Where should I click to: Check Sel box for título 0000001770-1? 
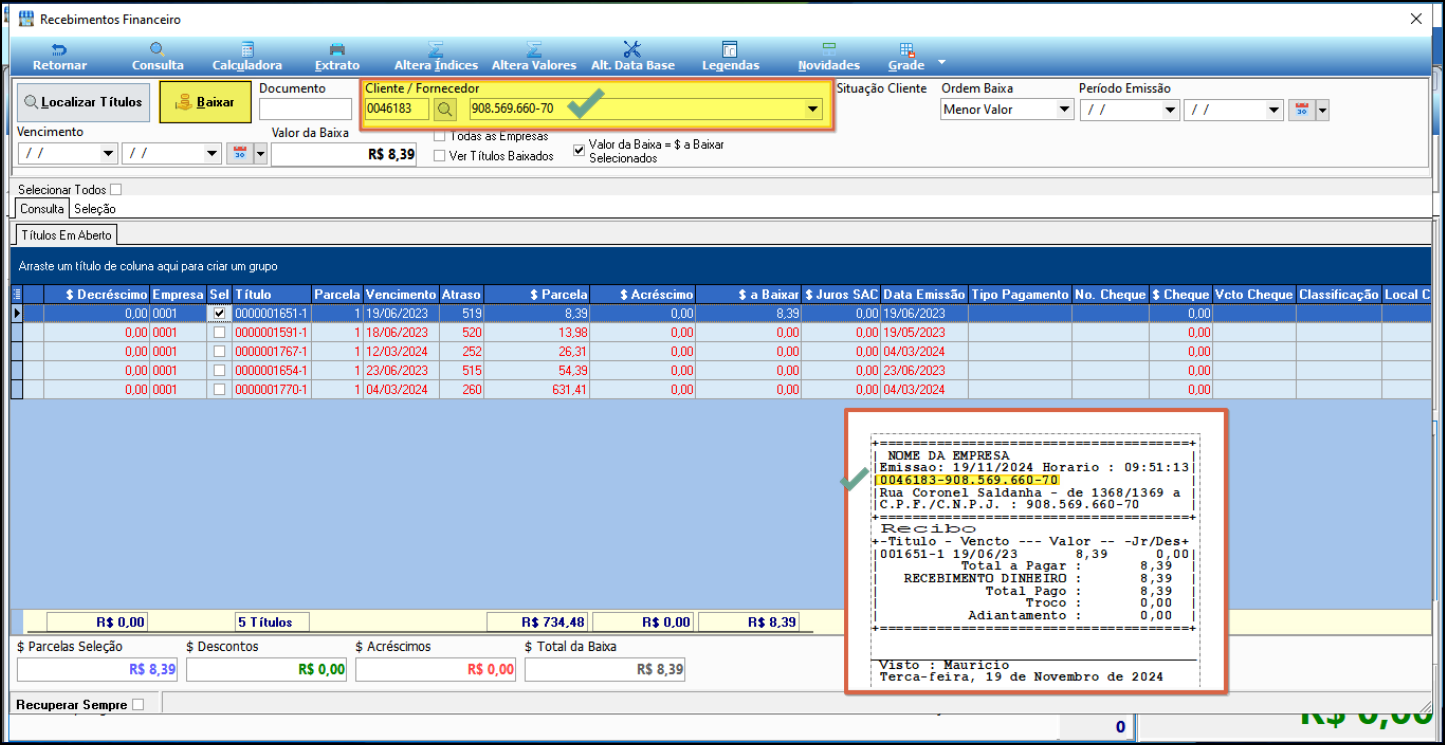click(x=219, y=389)
